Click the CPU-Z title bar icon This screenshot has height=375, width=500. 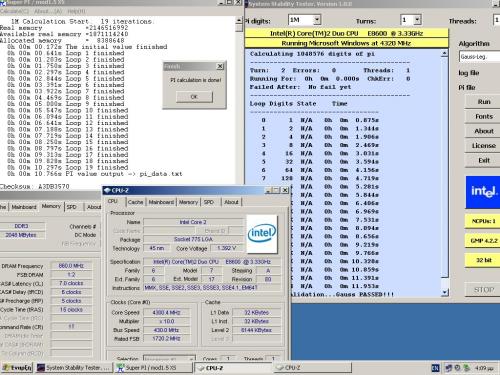click(x=107, y=190)
